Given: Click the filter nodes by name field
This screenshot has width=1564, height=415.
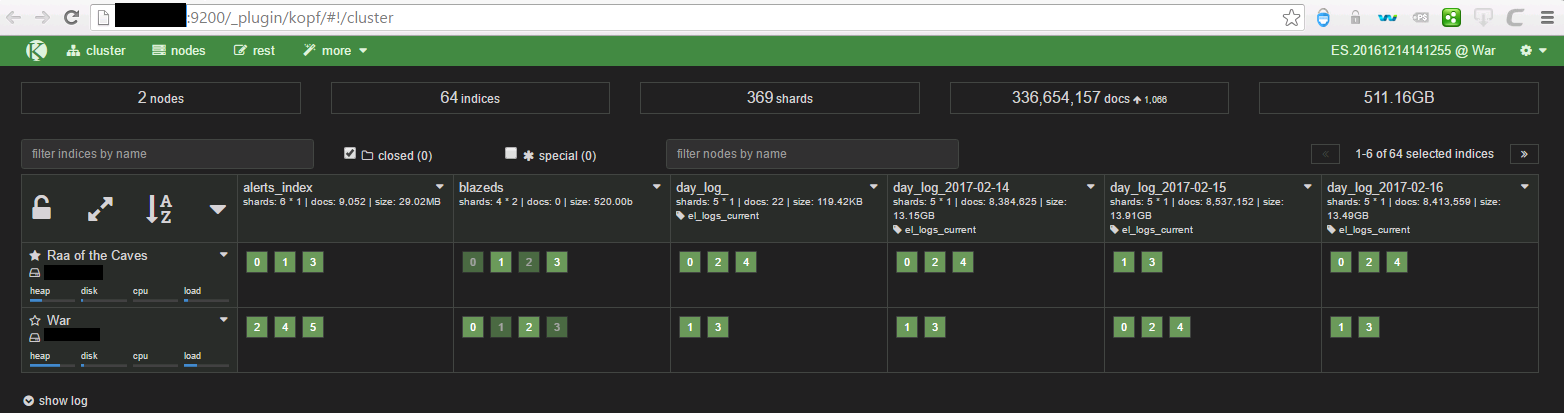Looking at the screenshot, I should tap(812, 154).
